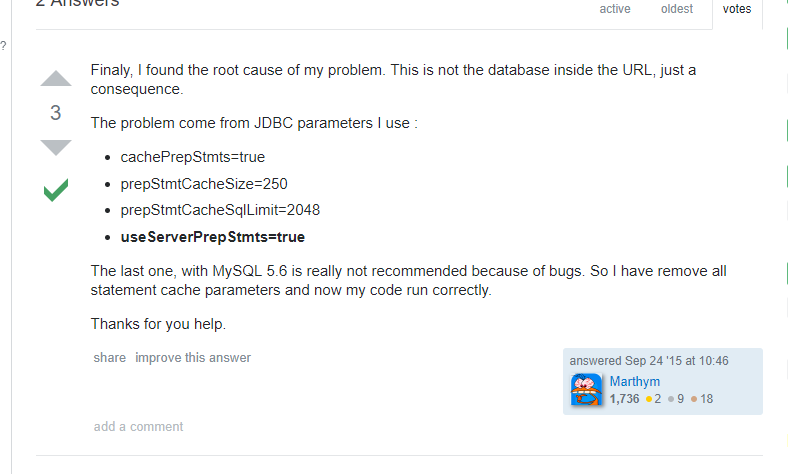Sort answers by active tab
Image resolution: width=788 pixels, height=474 pixels.
[x=615, y=10]
